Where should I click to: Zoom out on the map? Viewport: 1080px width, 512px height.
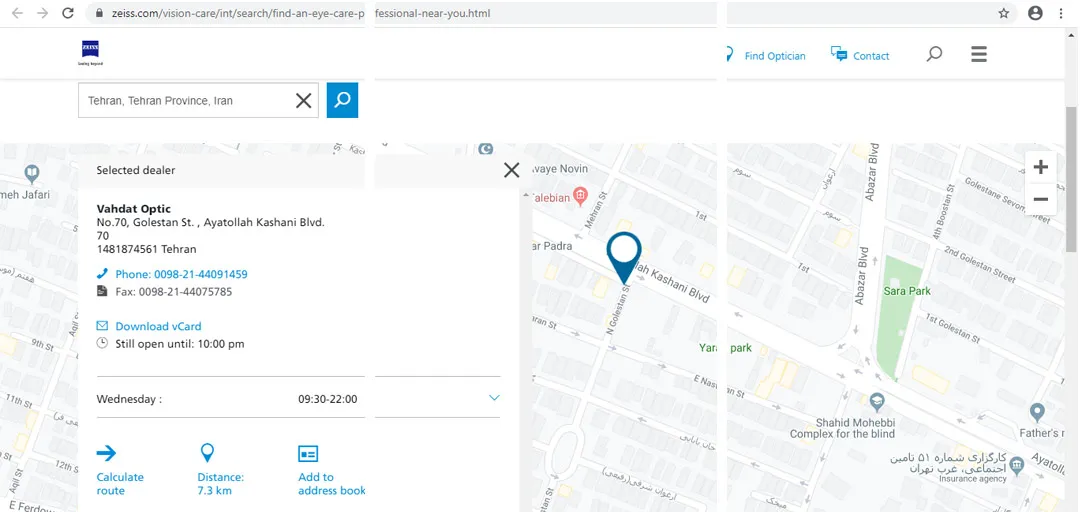point(1040,199)
